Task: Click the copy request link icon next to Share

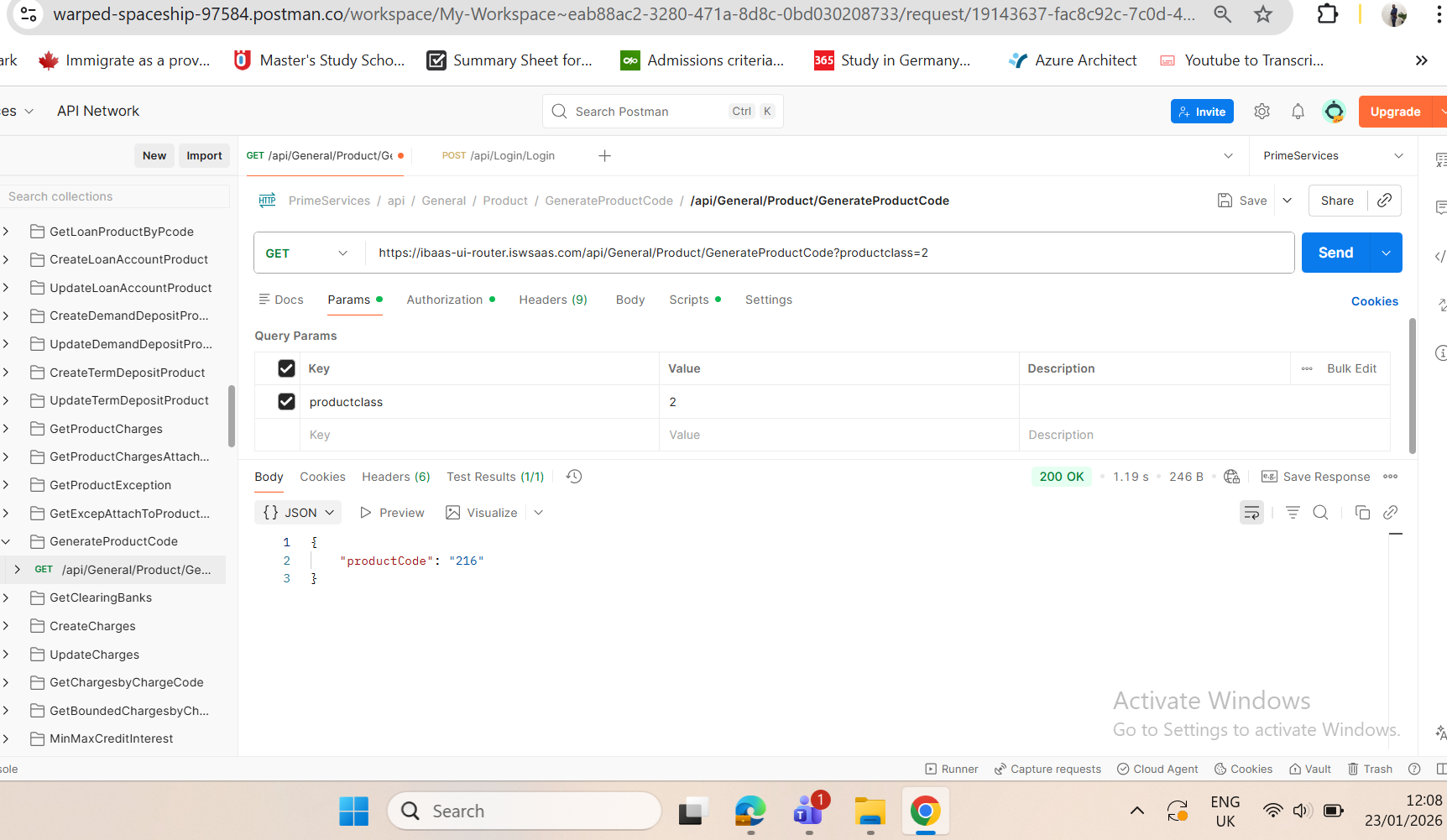Action: click(1385, 201)
